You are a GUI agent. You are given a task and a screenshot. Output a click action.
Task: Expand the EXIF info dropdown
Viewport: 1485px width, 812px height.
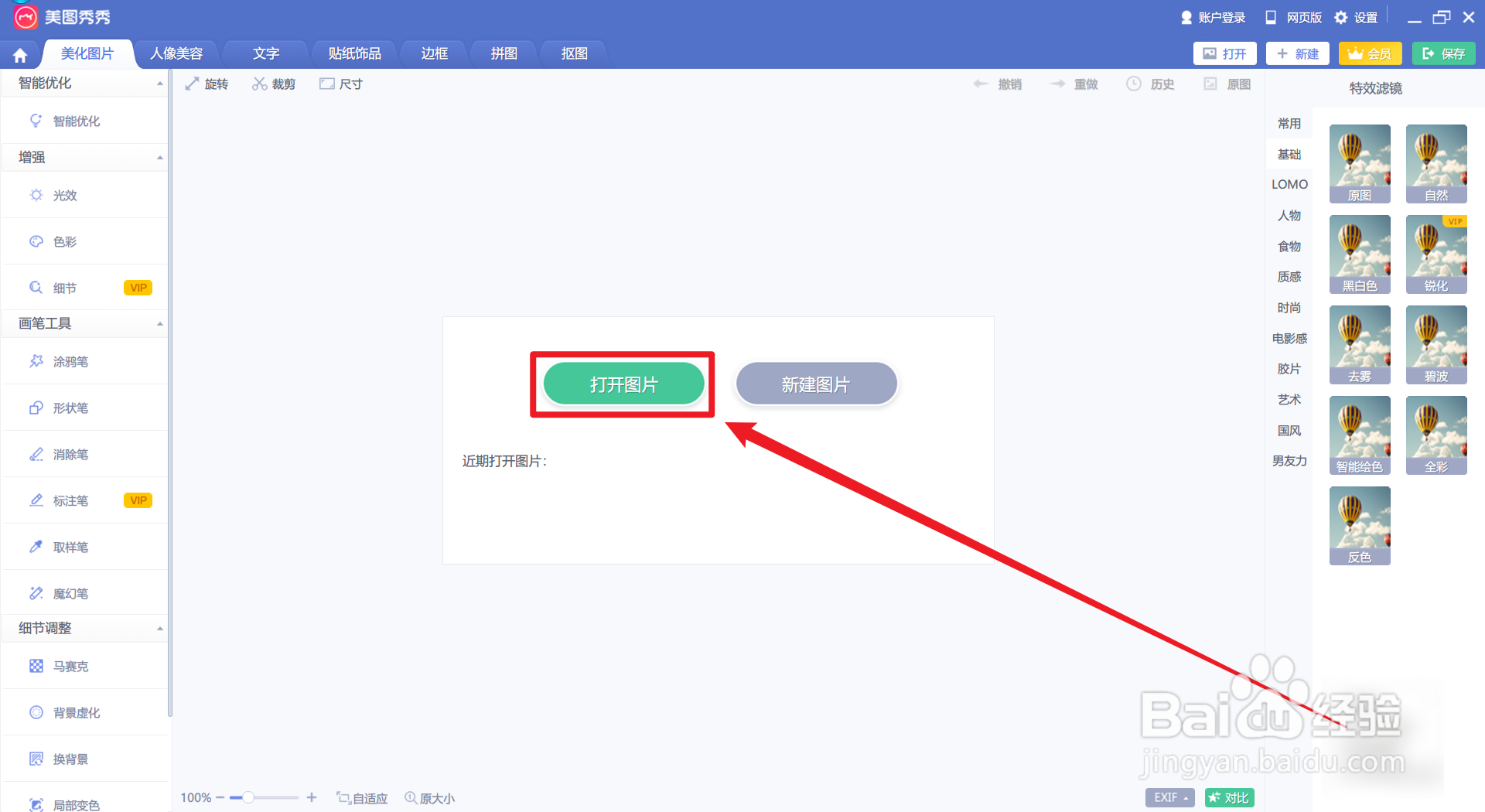point(1170,797)
